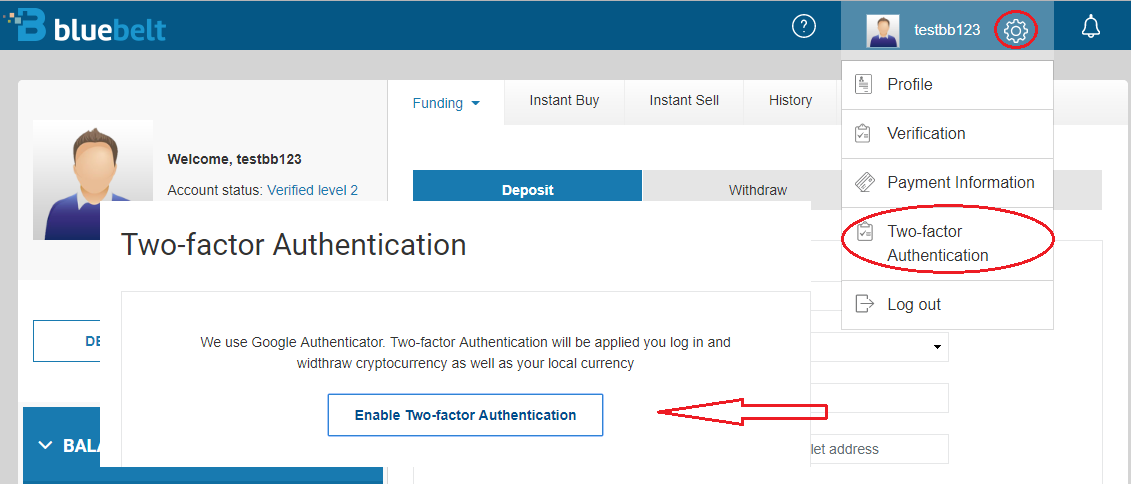1131x484 pixels.
Task: Switch to the Instant Buy tab
Action: 564,101
